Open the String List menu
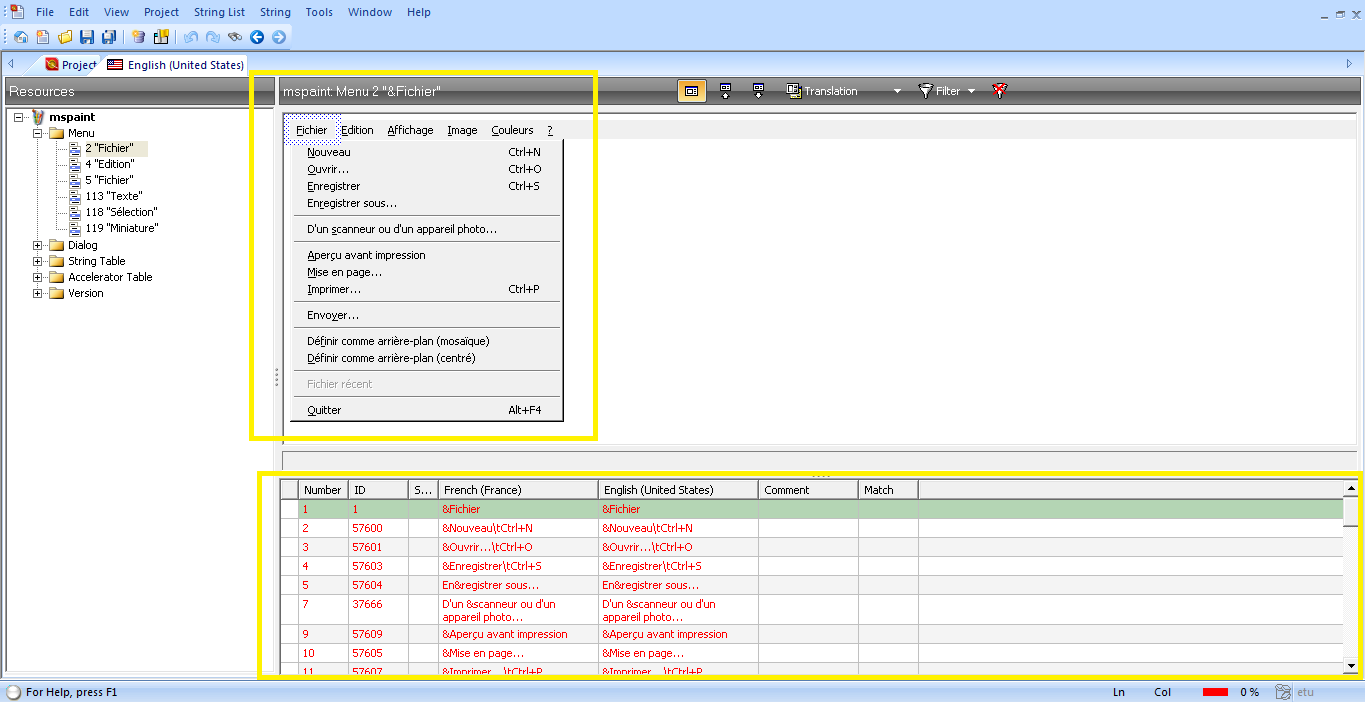Screen dimensions: 1365x702 [219, 12]
